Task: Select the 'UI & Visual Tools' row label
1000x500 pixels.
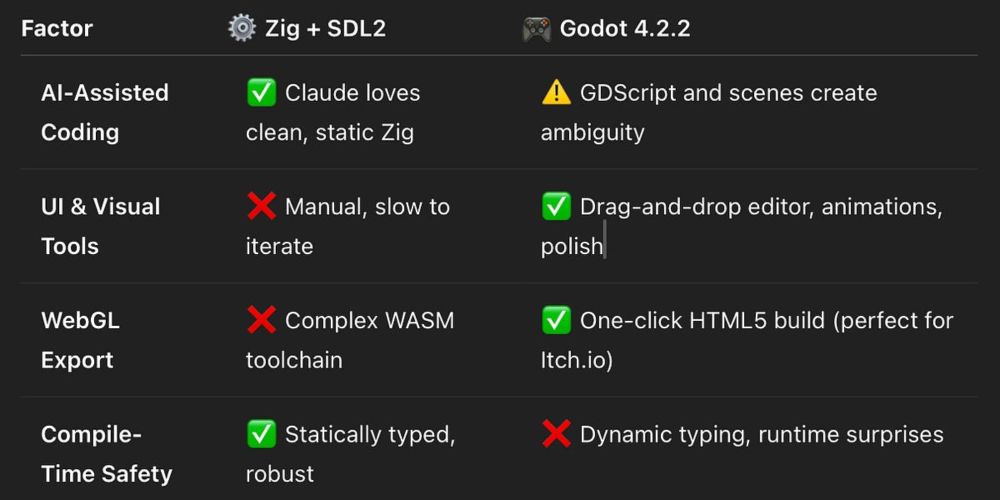Action: coord(100,226)
